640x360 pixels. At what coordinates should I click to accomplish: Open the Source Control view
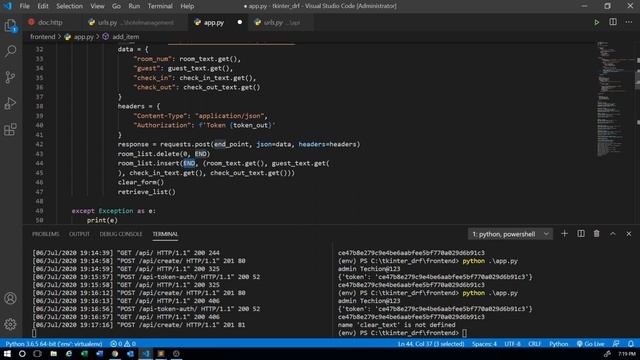[x=10, y=77]
